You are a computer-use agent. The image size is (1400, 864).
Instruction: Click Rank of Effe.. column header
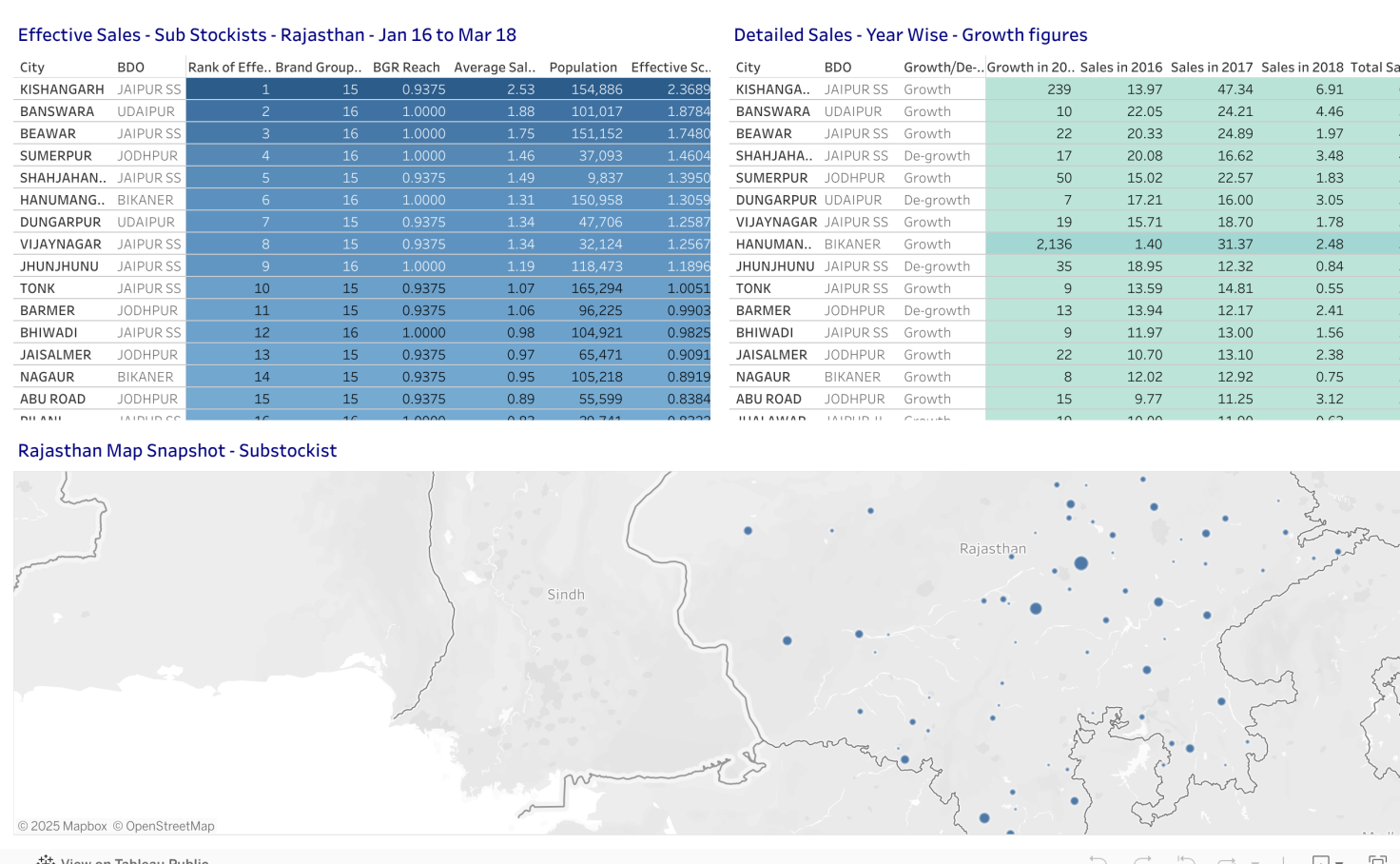(229, 68)
